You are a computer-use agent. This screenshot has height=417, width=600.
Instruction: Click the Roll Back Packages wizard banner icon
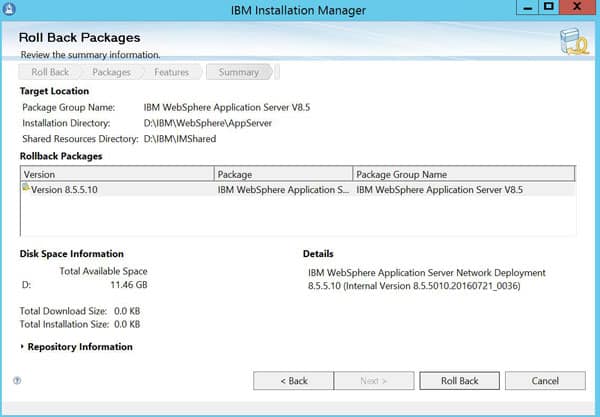click(x=574, y=41)
